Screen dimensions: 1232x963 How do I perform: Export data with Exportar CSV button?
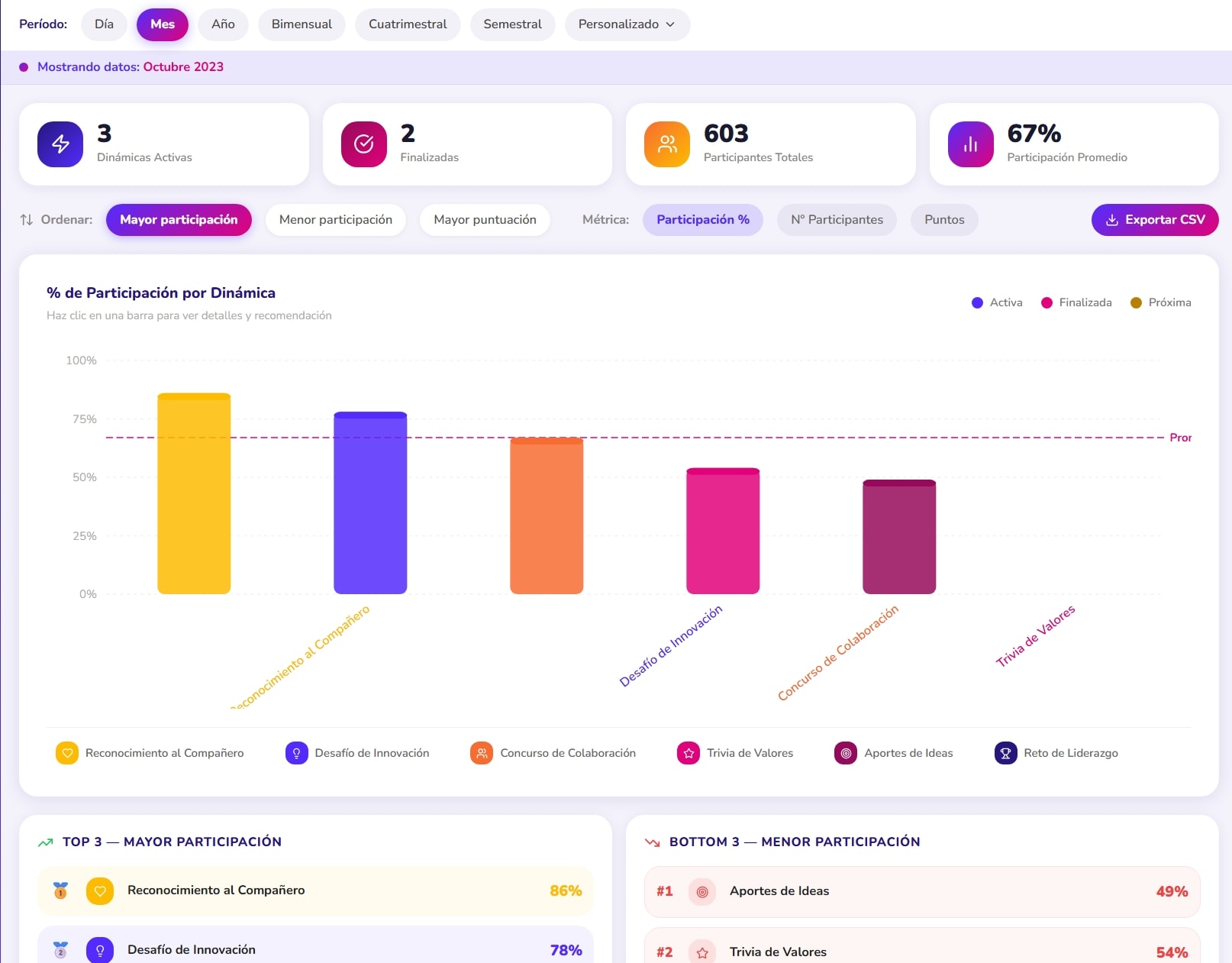tap(1155, 220)
